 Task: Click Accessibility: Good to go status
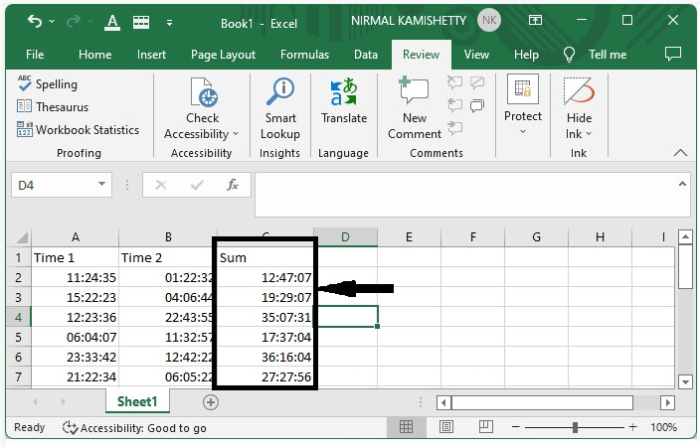coord(135,428)
